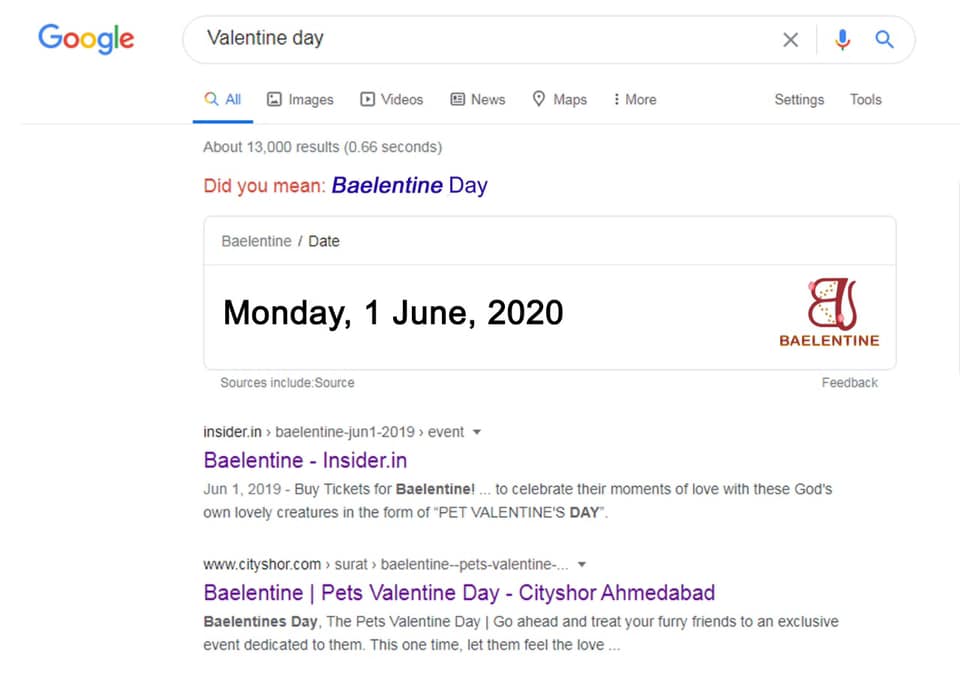Open the Tools menu
Viewport: 960px width, 678px height.
[865, 99]
